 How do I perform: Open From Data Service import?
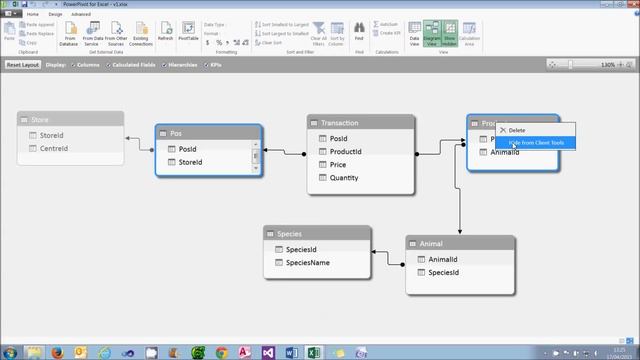tap(93, 33)
